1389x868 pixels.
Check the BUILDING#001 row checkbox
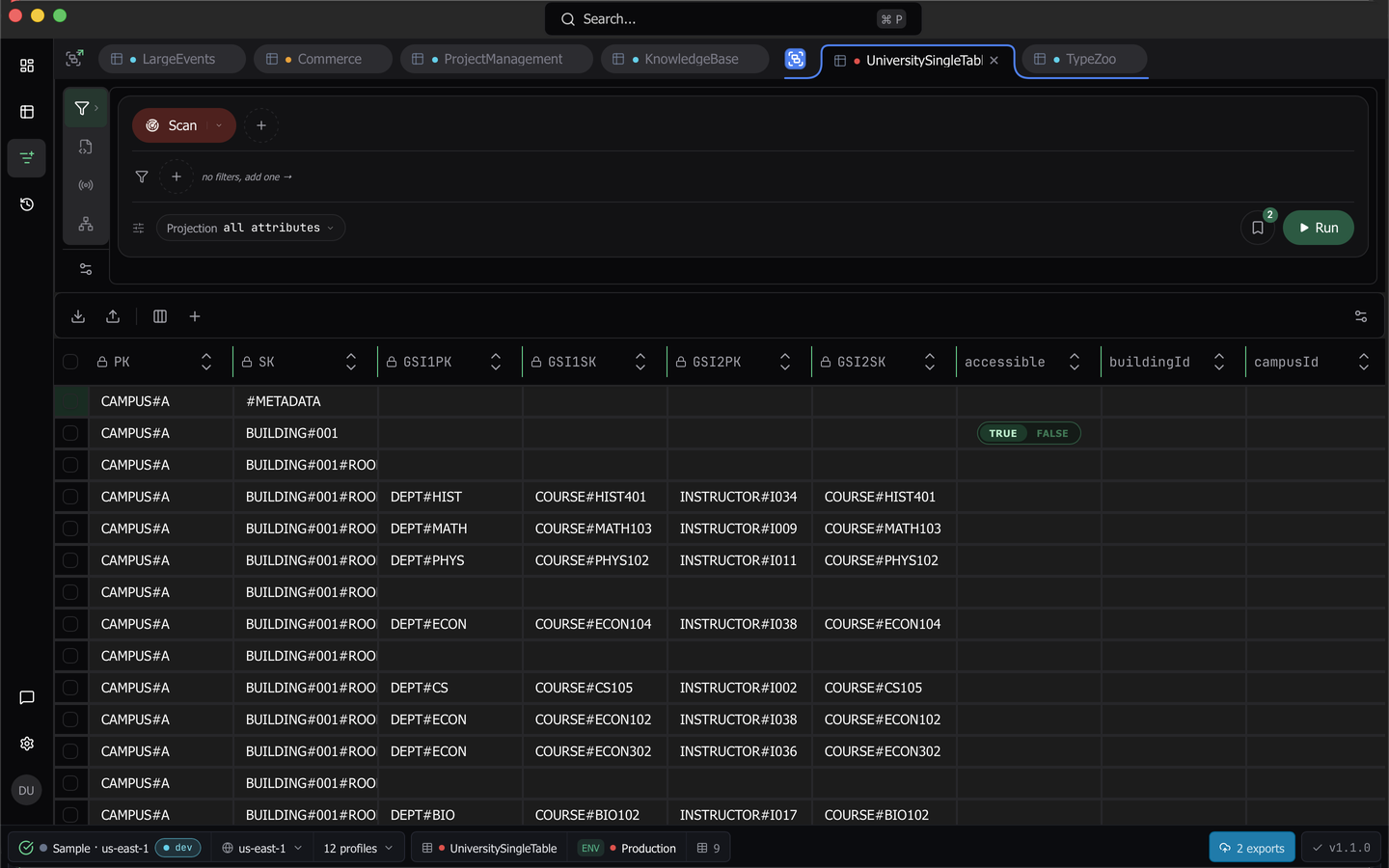click(x=70, y=433)
